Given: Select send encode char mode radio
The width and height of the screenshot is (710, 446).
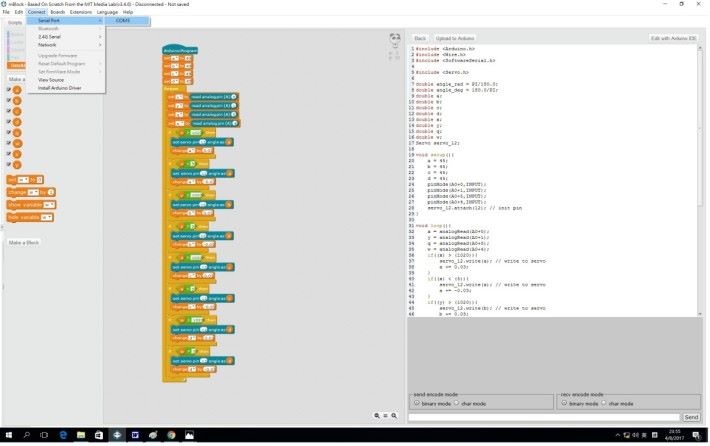Looking at the screenshot, I should pos(456,403).
